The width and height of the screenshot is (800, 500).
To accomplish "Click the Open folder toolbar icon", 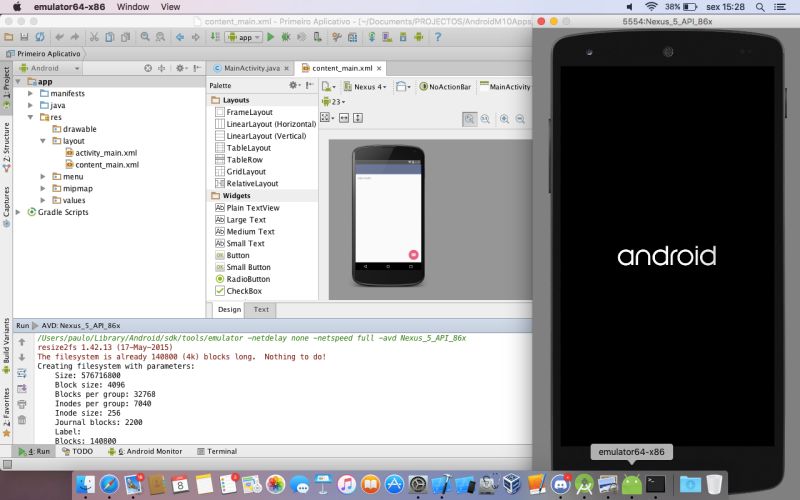I will [x=9, y=37].
